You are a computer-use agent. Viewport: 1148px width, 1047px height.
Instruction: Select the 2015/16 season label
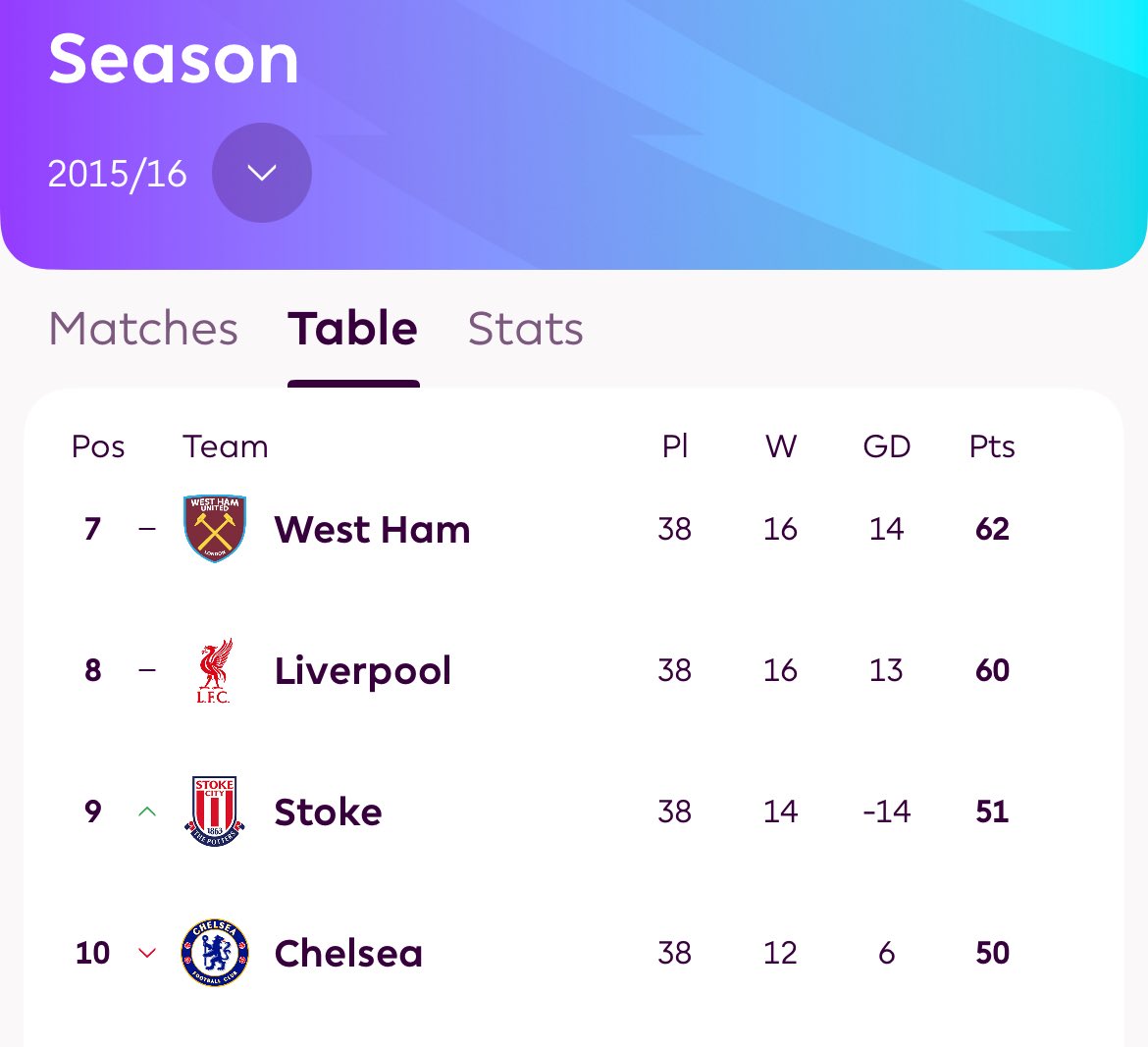(x=117, y=175)
